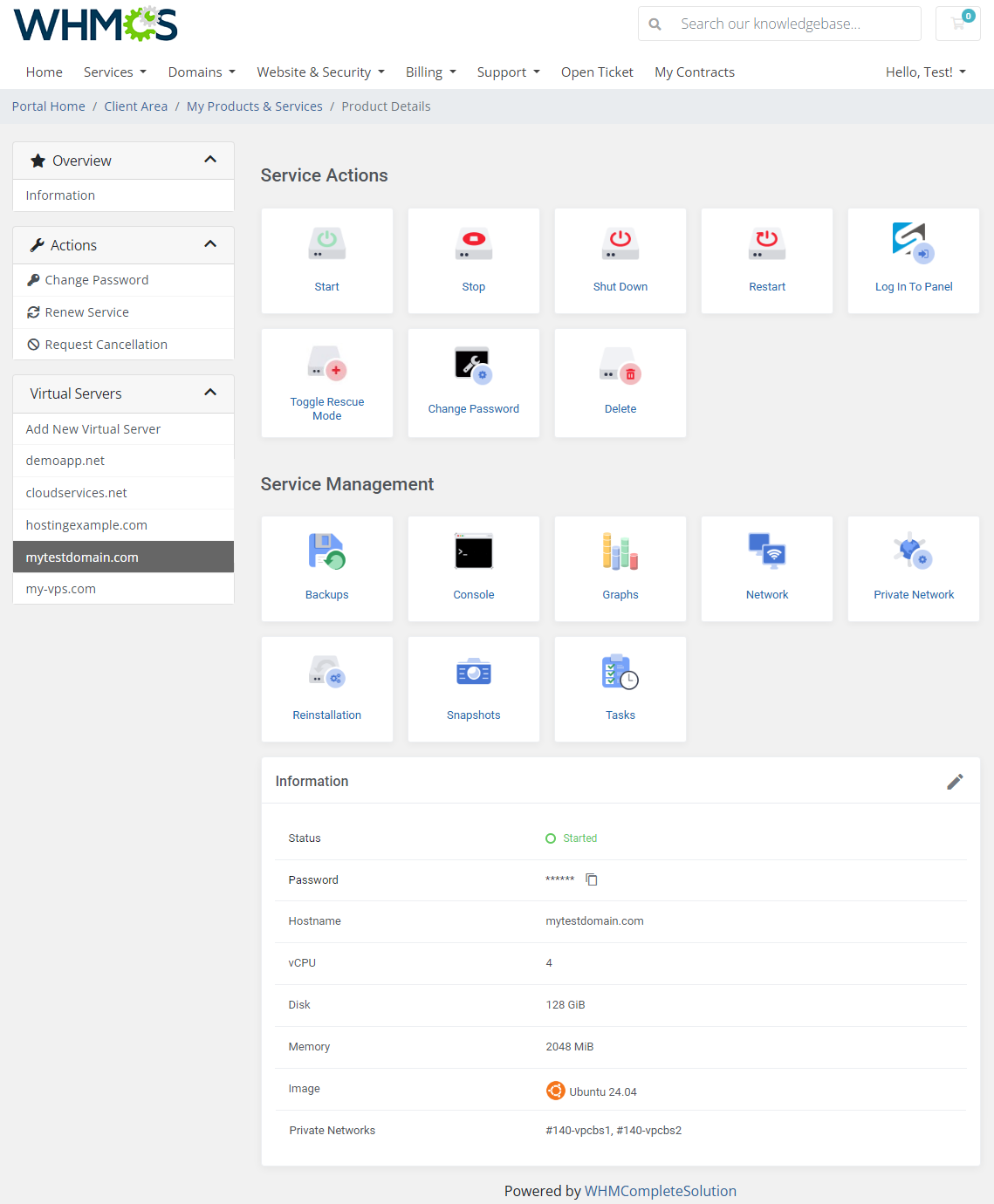Select mytestdomain.com from the server list
The image size is (994, 1204).
pos(80,557)
